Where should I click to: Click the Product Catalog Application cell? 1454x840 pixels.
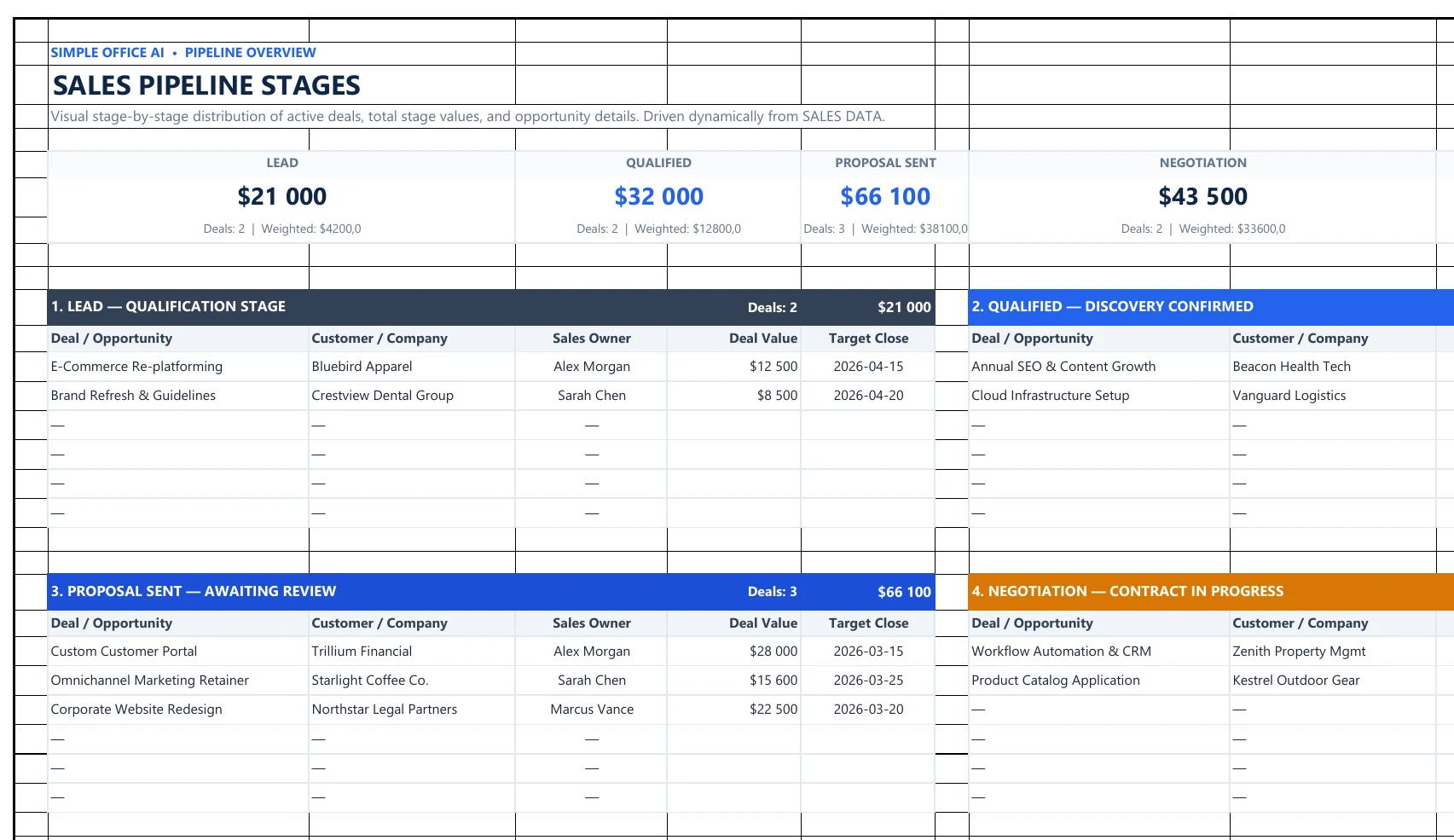1099,681
